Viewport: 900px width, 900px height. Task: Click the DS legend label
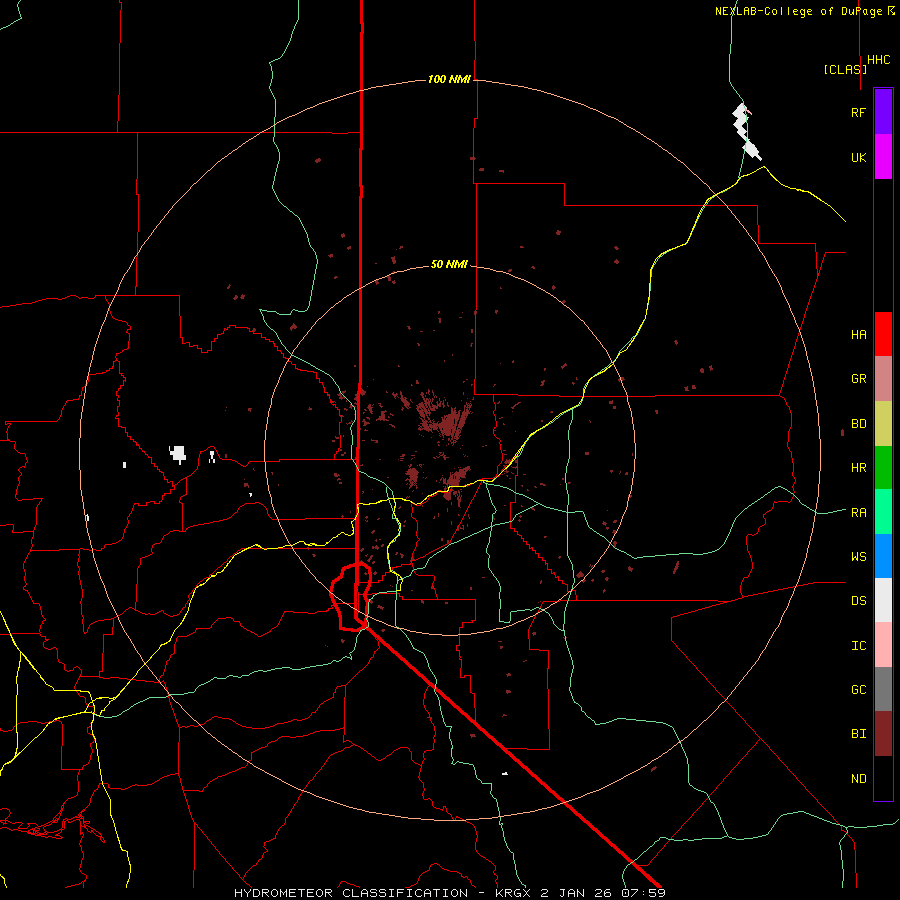pos(858,600)
